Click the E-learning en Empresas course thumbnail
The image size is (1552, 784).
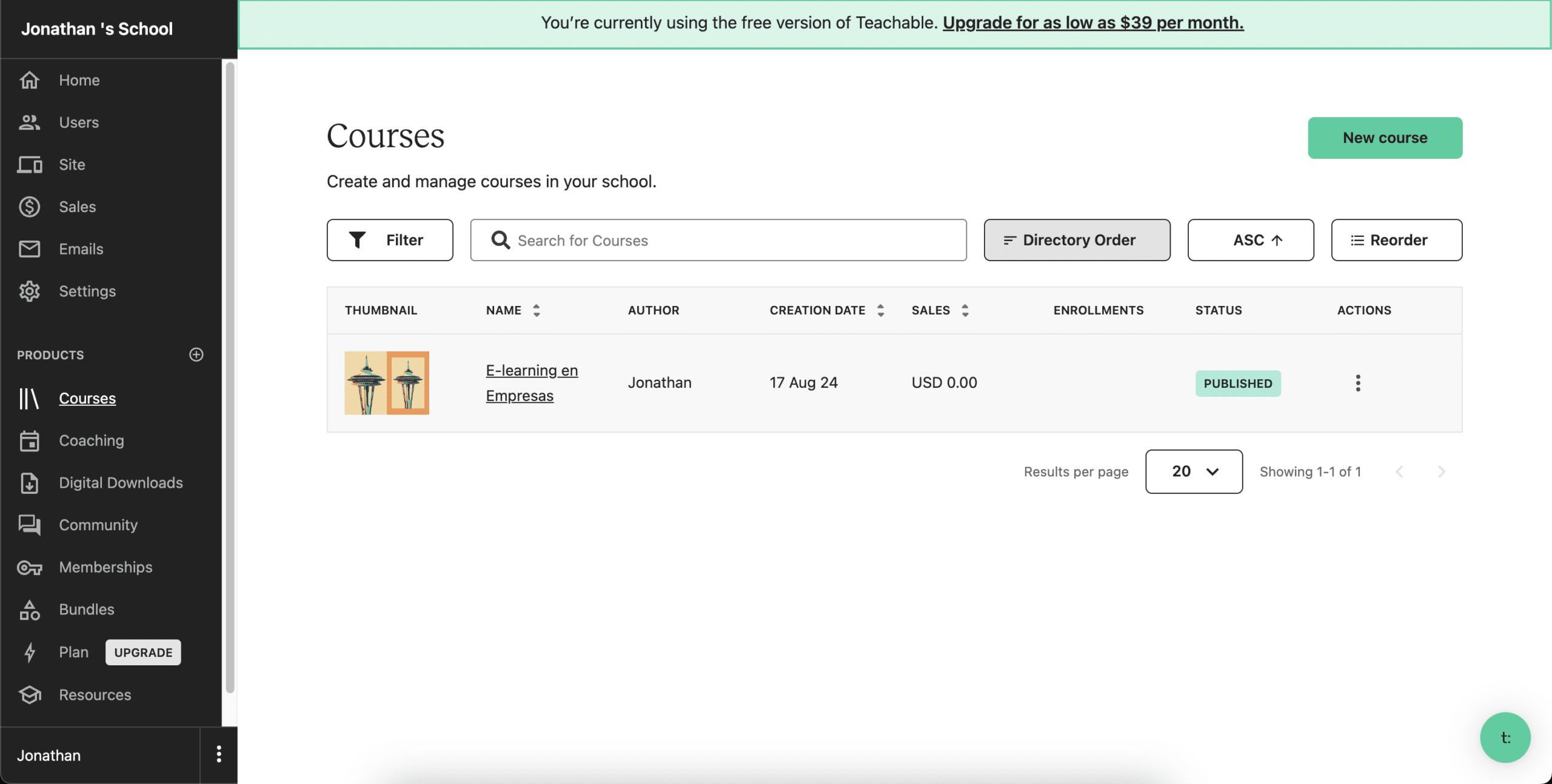[x=387, y=383]
